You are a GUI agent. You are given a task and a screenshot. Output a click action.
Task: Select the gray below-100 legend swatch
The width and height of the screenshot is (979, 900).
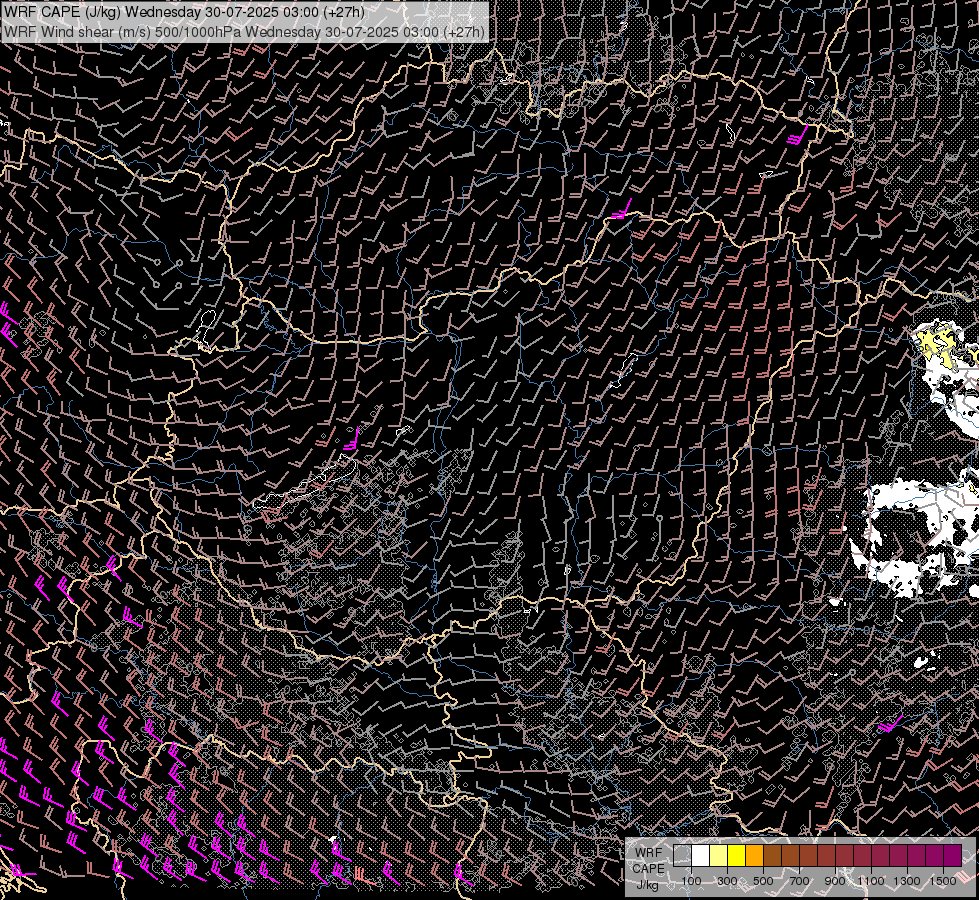[682, 856]
